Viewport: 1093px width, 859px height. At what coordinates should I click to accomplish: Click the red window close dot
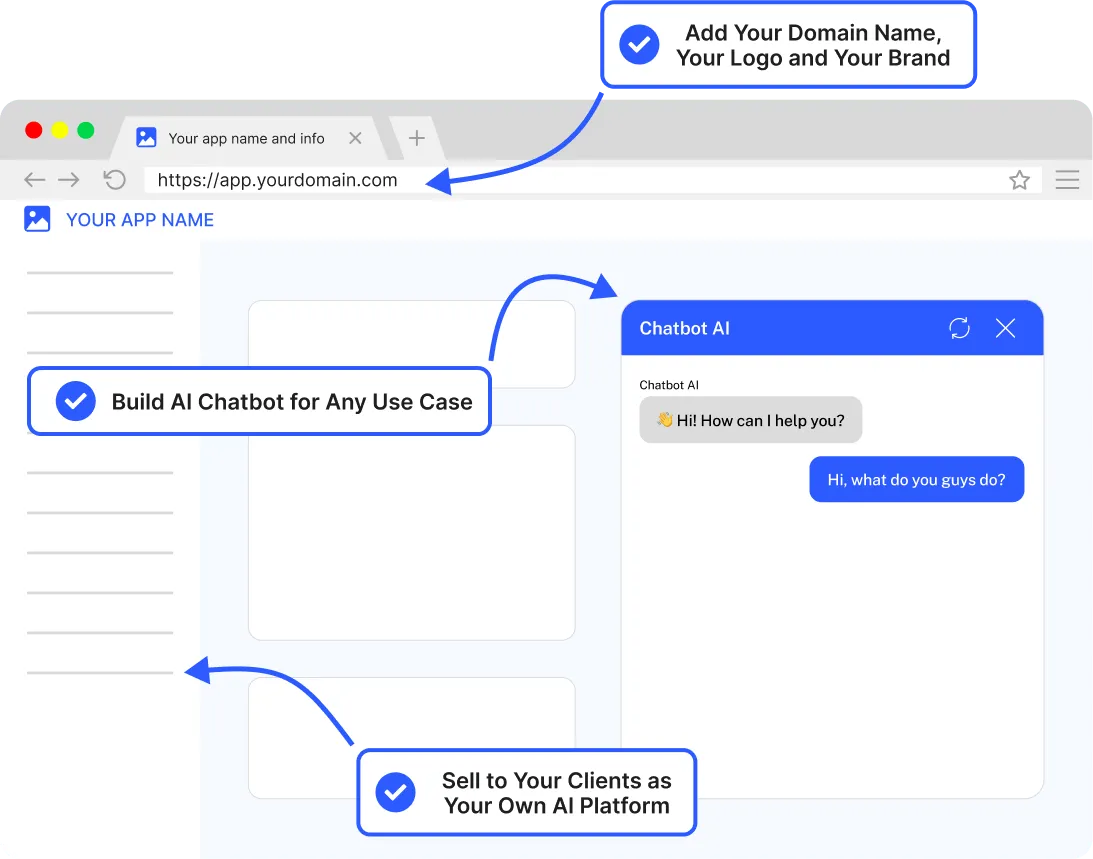coord(33,130)
